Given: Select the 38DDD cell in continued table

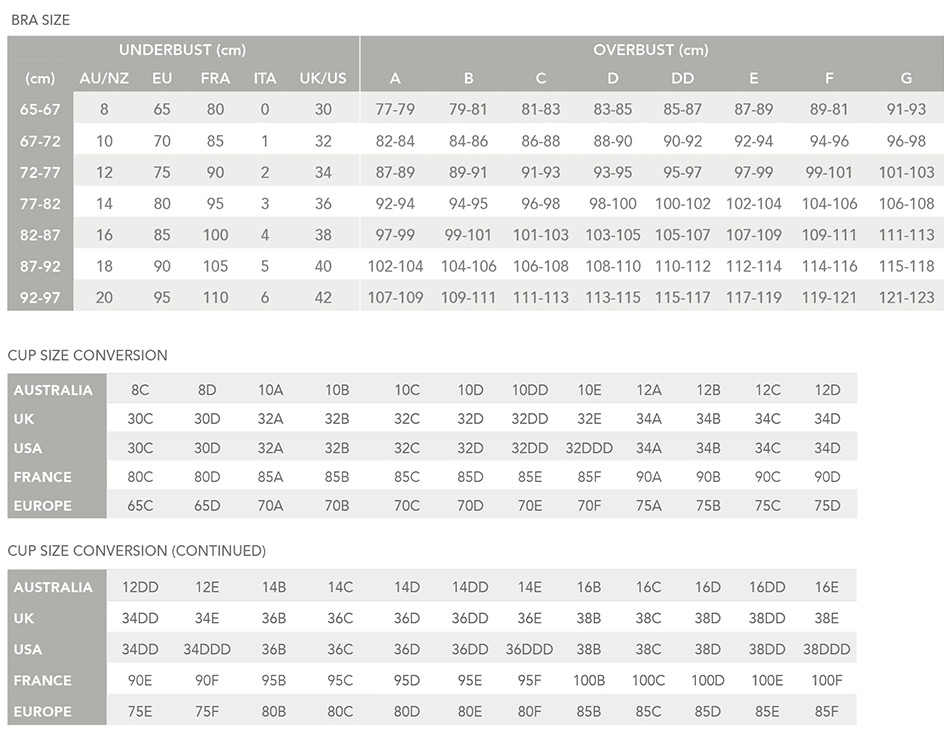Looking at the screenshot, I should click(827, 650).
